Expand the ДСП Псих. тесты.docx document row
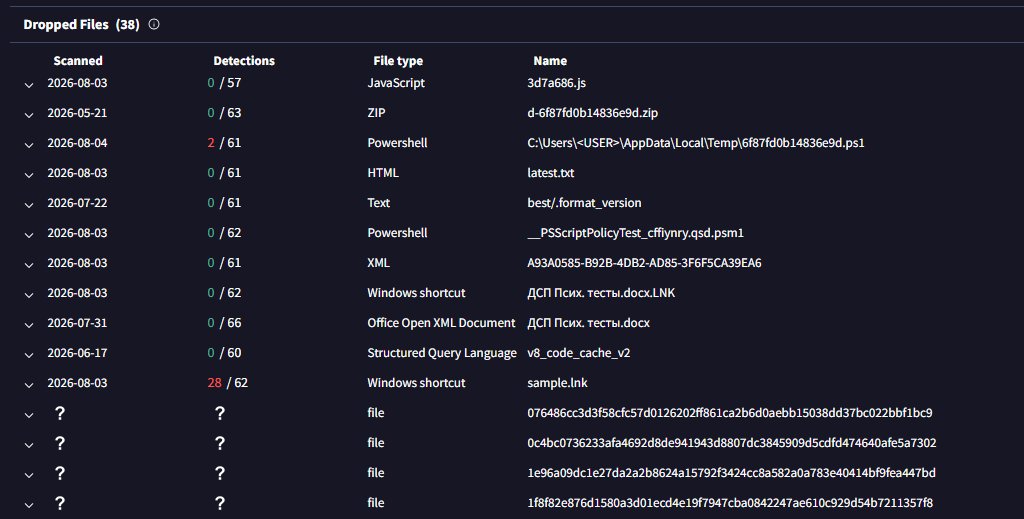 [29, 325]
